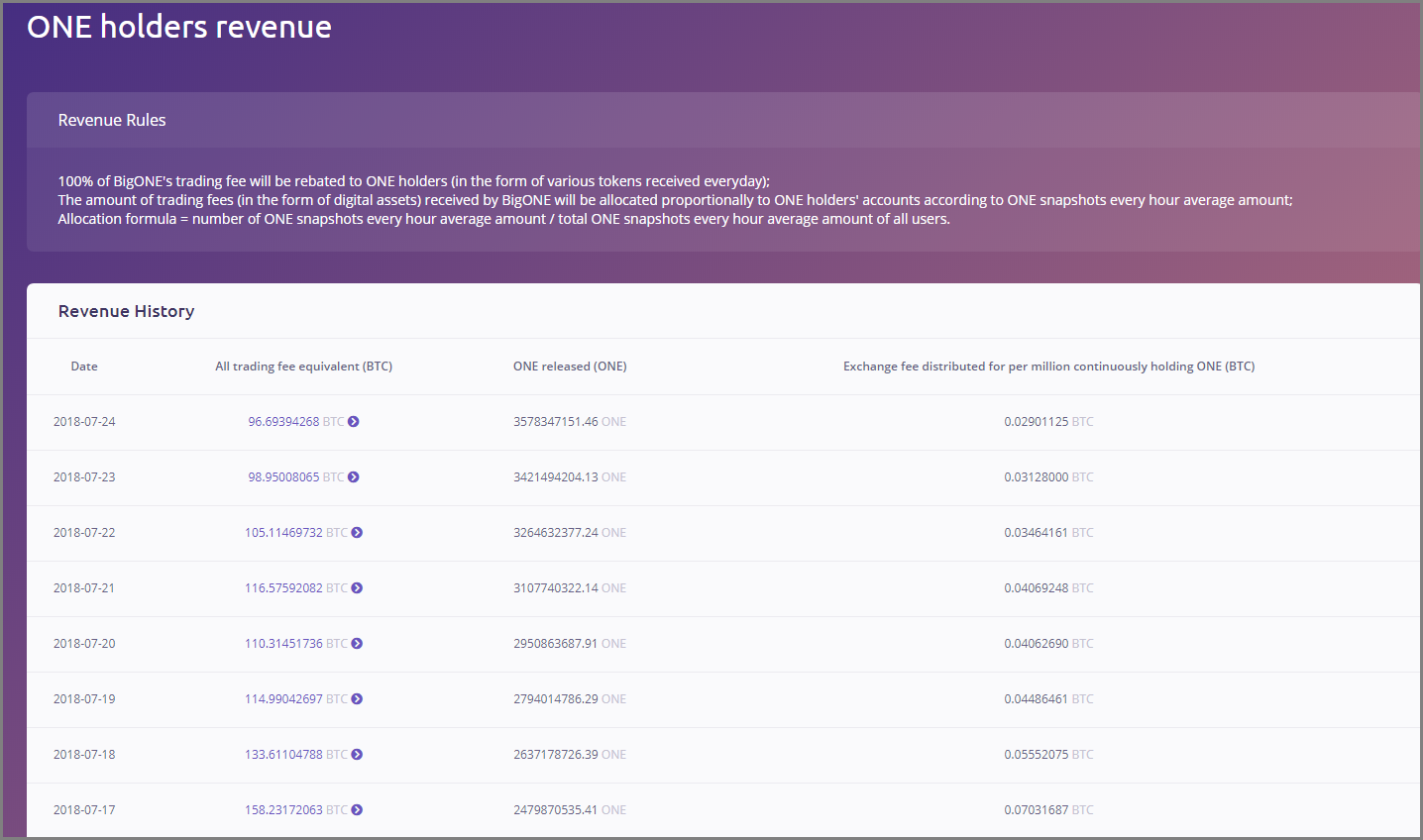
Task: Click the All trading fee equivalent (BTC) header
Action: 304,367
